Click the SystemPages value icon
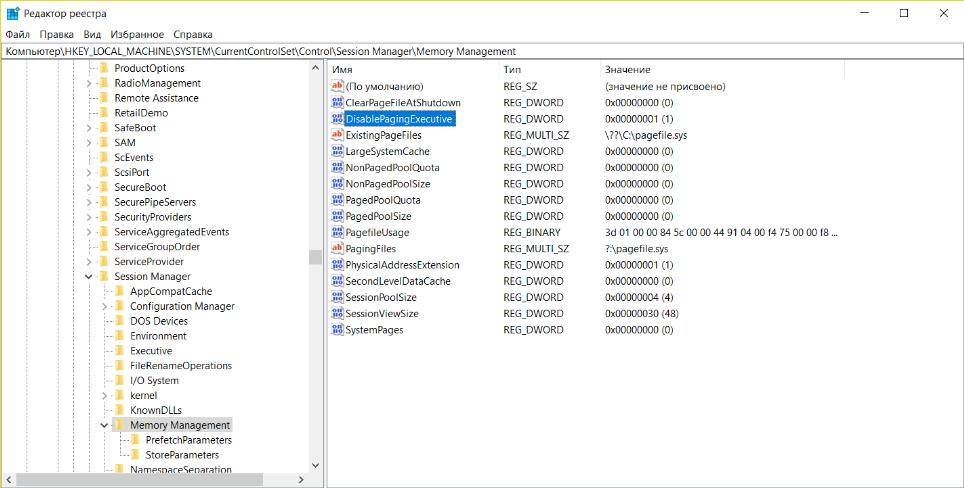This screenshot has height=488, width=964. (337, 330)
